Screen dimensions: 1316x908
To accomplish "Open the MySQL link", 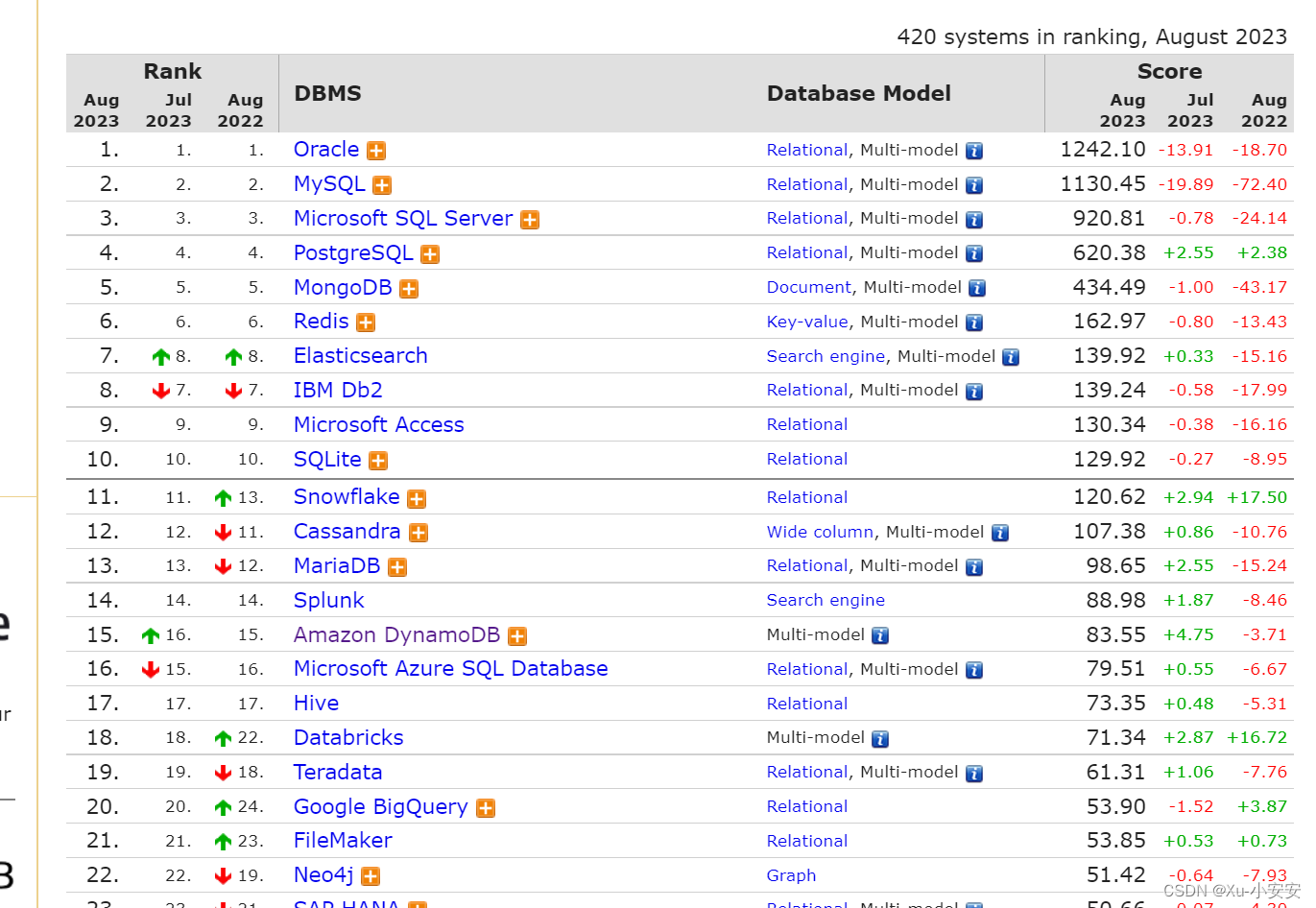I will pyautogui.click(x=329, y=184).
